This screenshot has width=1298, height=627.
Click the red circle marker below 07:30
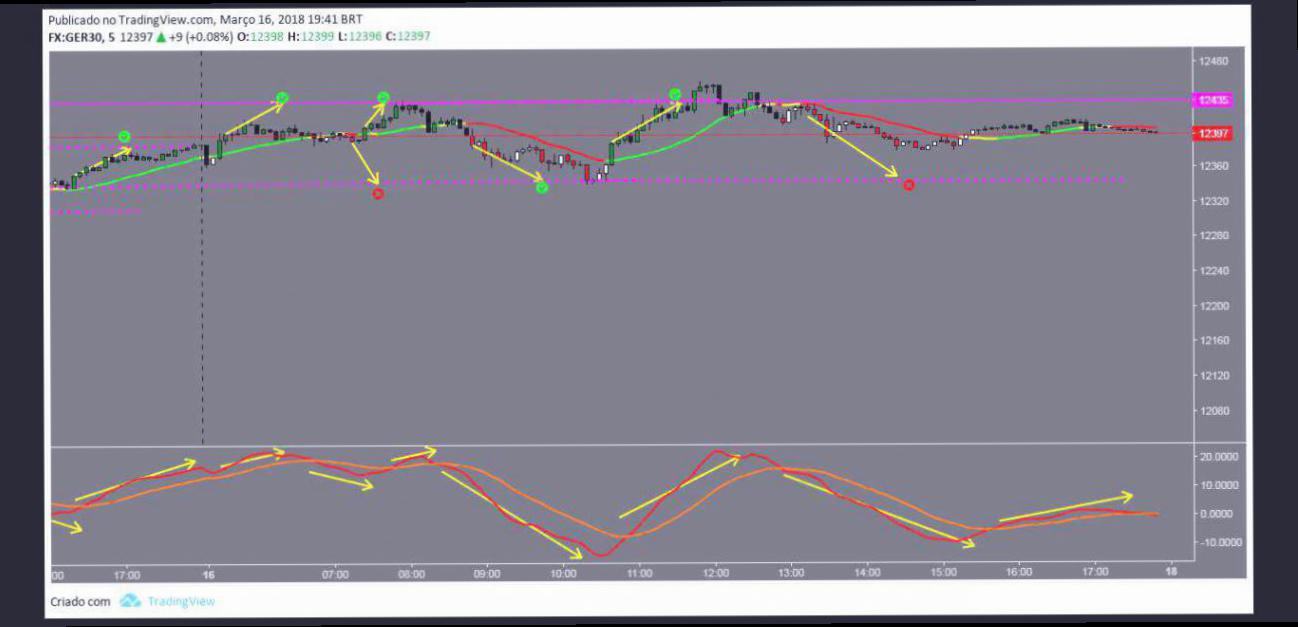click(378, 194)
